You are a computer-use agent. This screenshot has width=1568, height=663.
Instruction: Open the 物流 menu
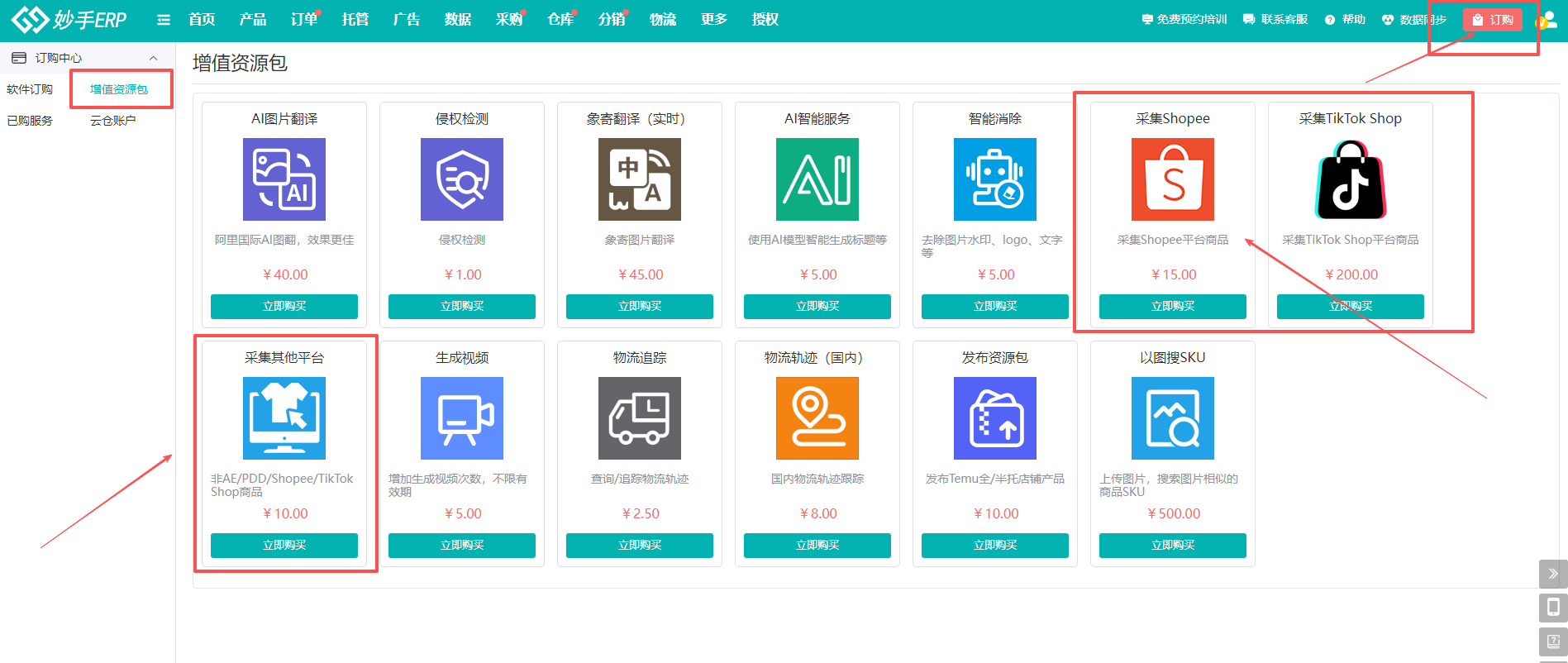click(663, 20)
